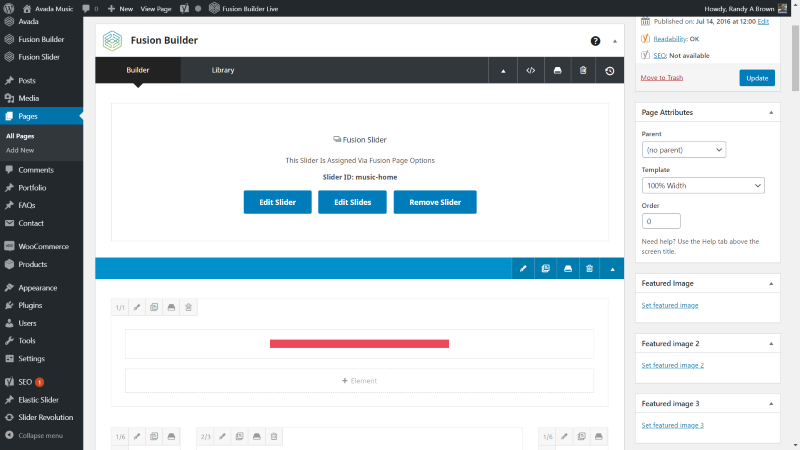This screenshot has height=450, width=800.
Task: Click View Page in admin bar
Action: 156,9
